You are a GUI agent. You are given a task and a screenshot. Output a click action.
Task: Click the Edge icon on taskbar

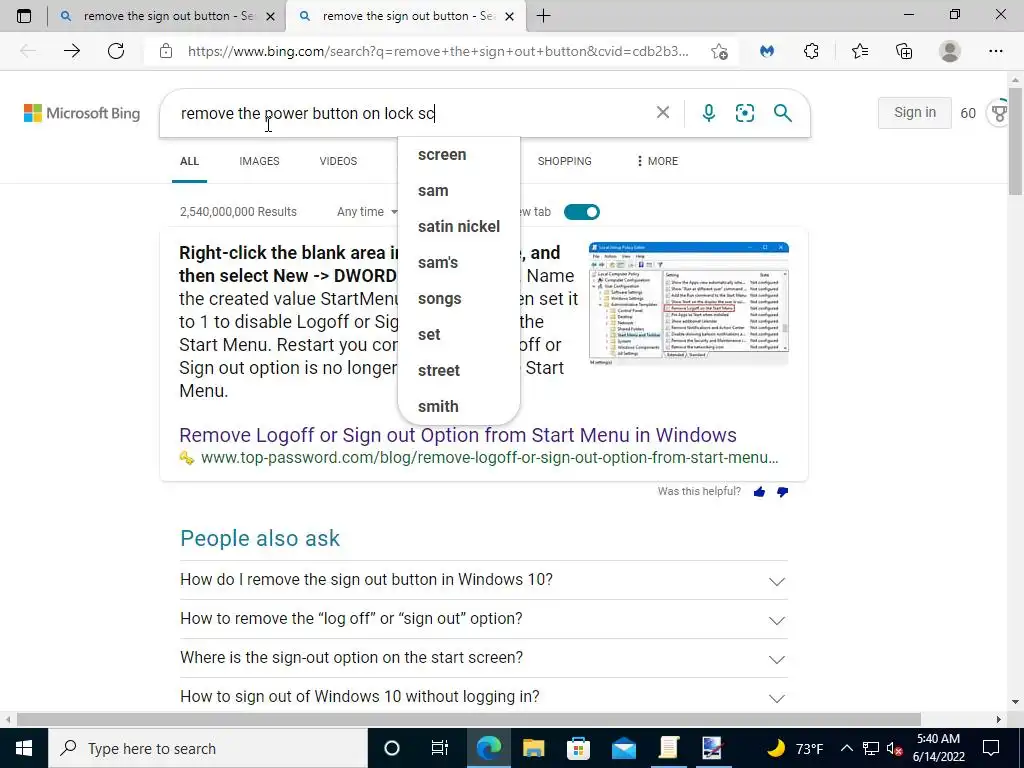pos(488,748)
